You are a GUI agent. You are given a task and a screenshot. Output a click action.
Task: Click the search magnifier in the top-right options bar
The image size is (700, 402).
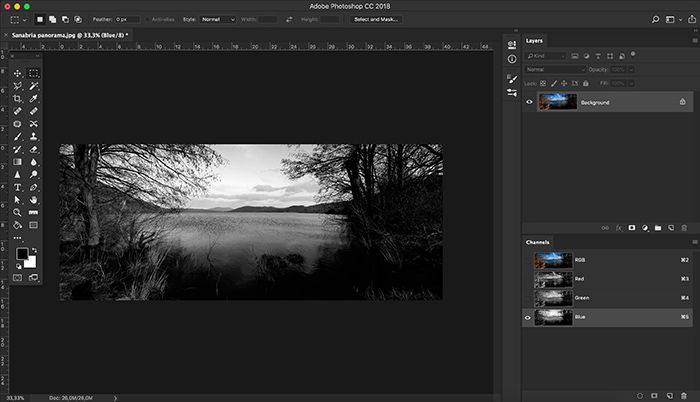tap(655, 19)
